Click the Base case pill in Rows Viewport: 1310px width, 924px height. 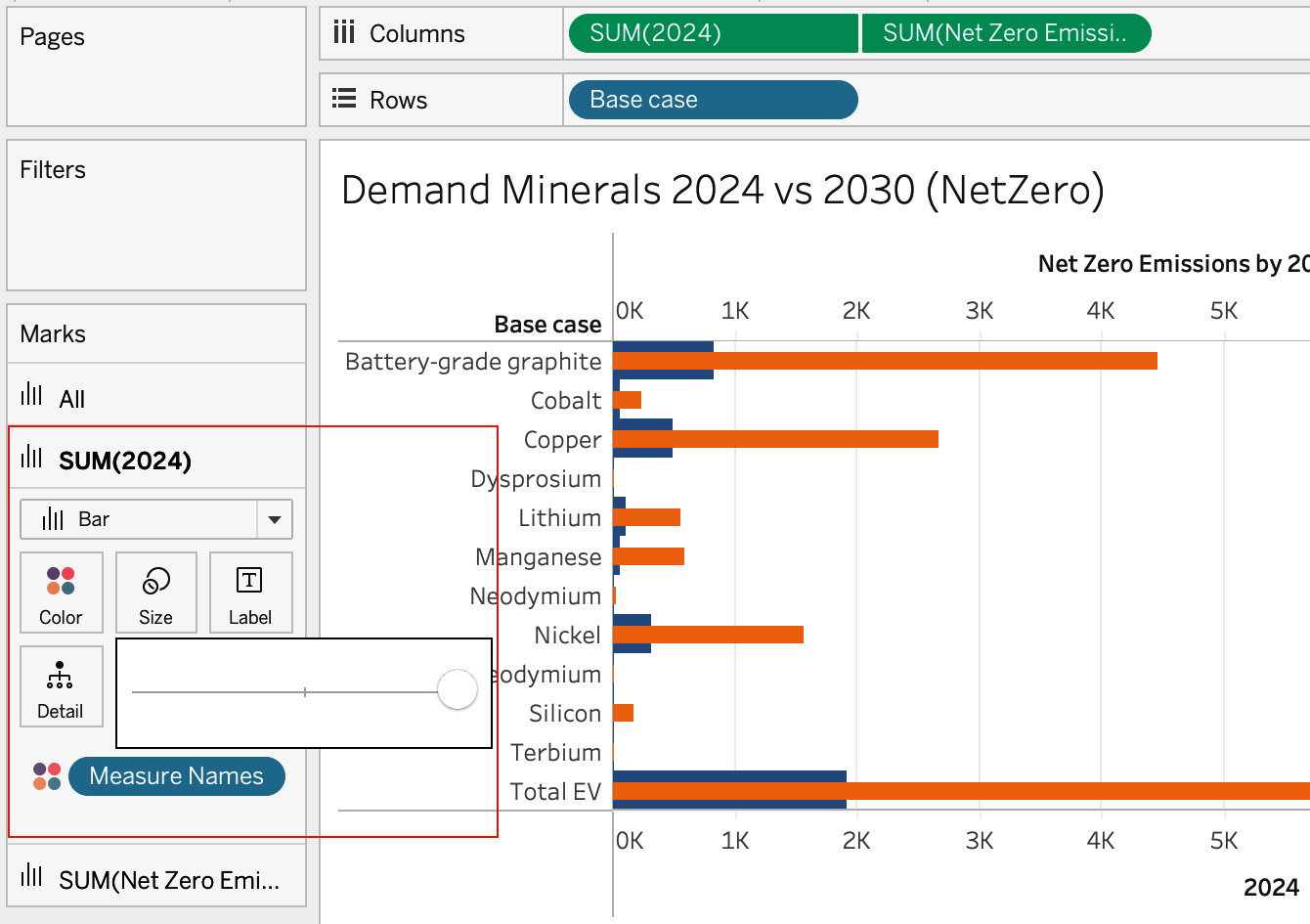(714, 100)
